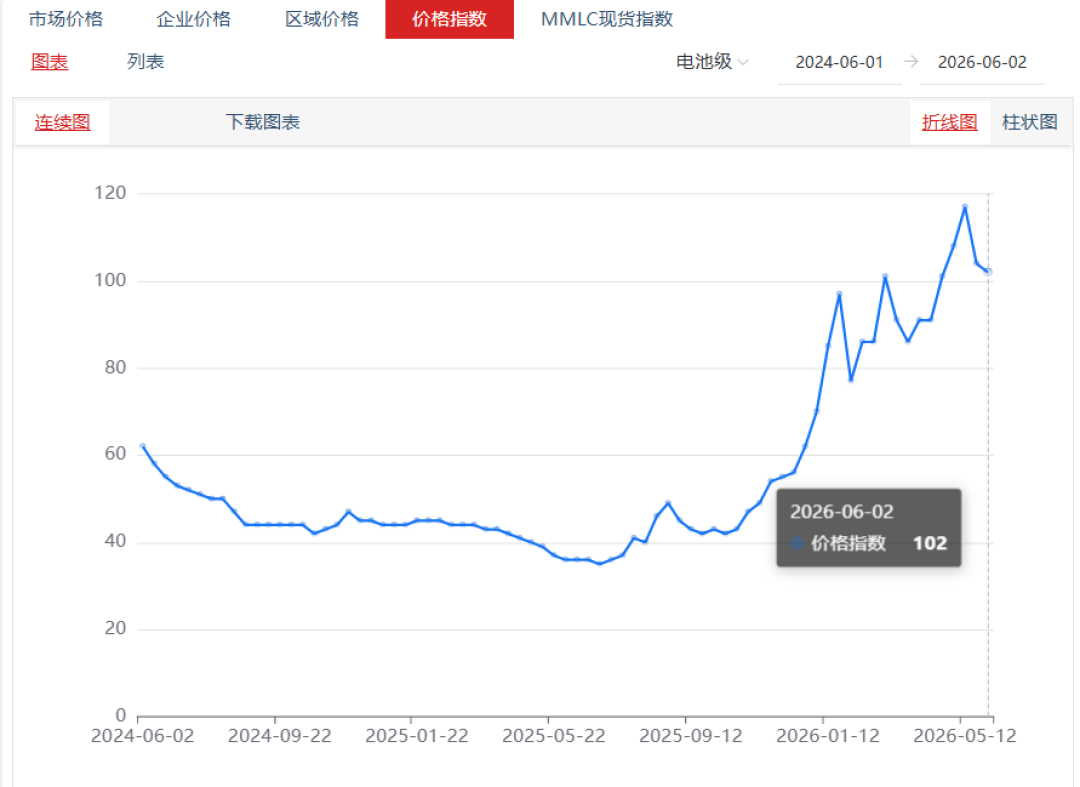Switch to the 企业价格 tab
Viewport: 1080px width, 787px height.
point(194,19)
